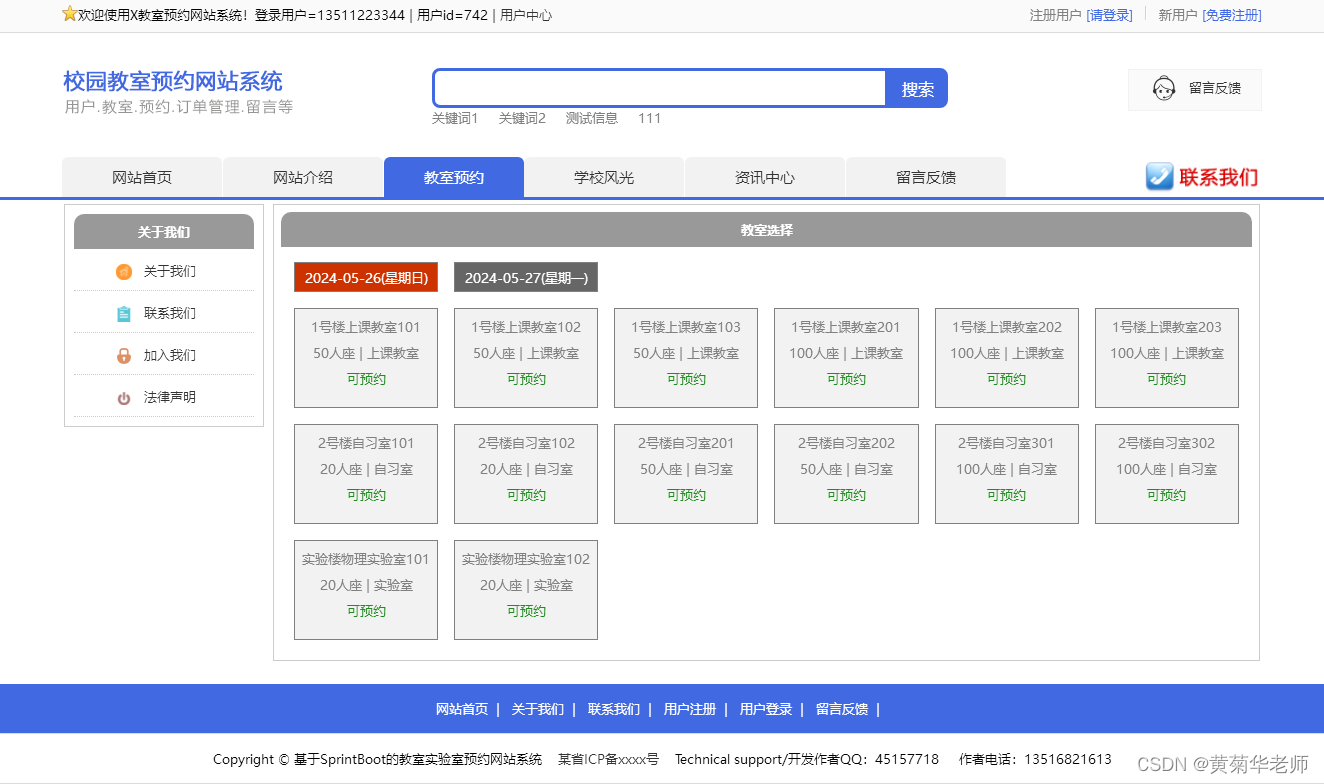
Task: Select room 2号楼自习室102
Action: coord(526,474)
